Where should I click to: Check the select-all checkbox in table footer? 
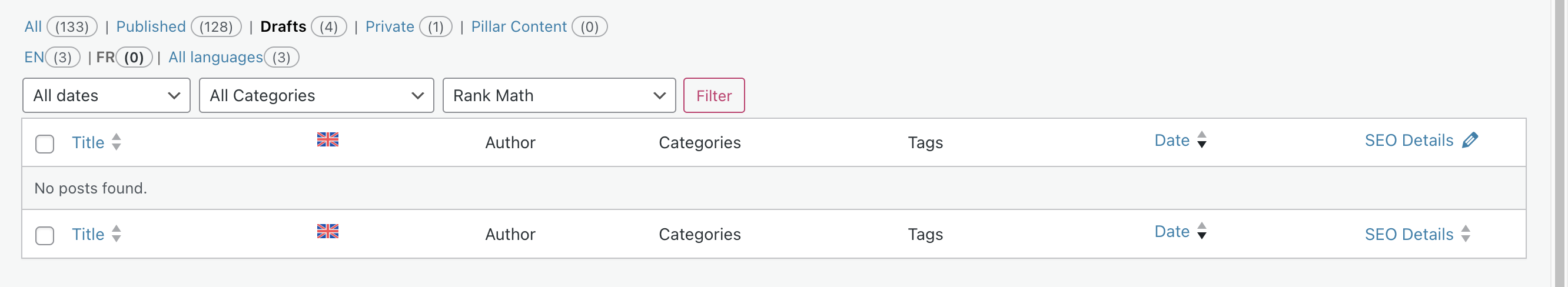(44, 236)
